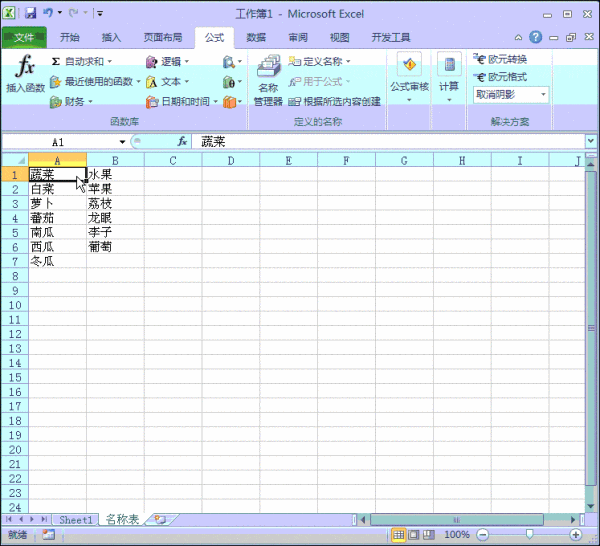Screen dimensions: 600x546
Task: Click Define Name (定义名称) button
Action: click(x=319, y=61)
